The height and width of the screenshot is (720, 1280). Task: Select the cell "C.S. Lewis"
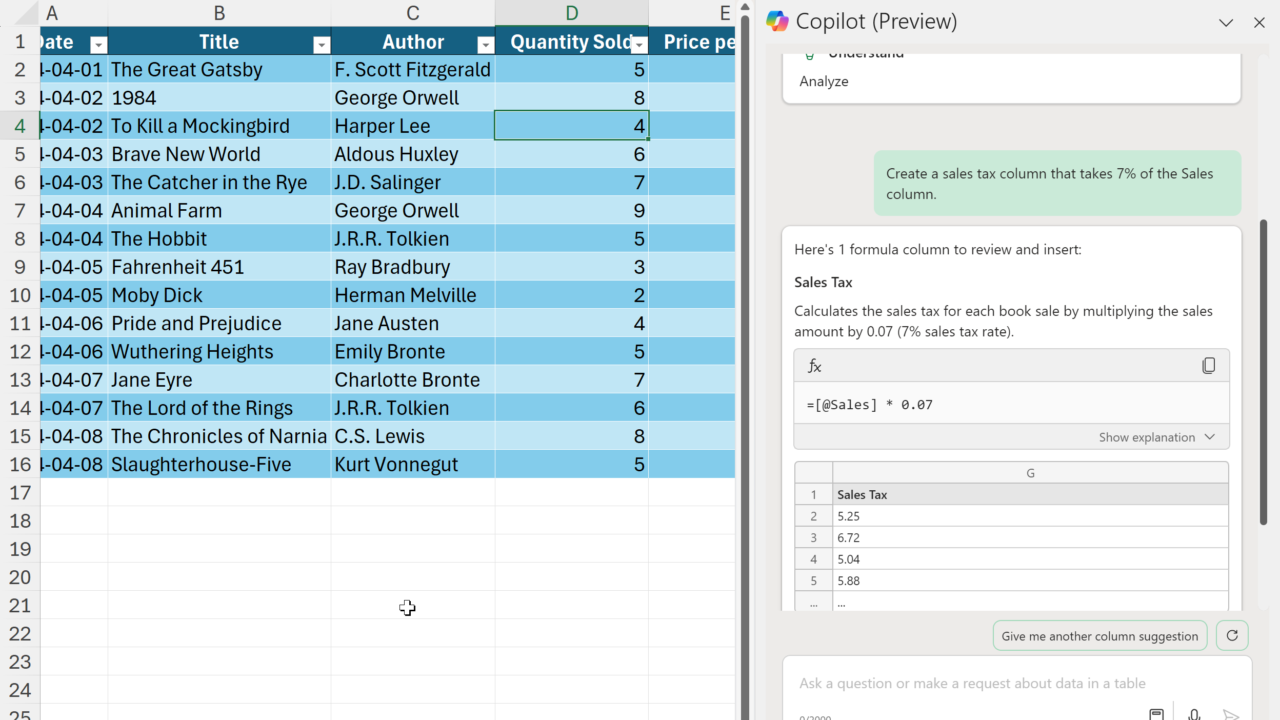[x=413, y=437]
